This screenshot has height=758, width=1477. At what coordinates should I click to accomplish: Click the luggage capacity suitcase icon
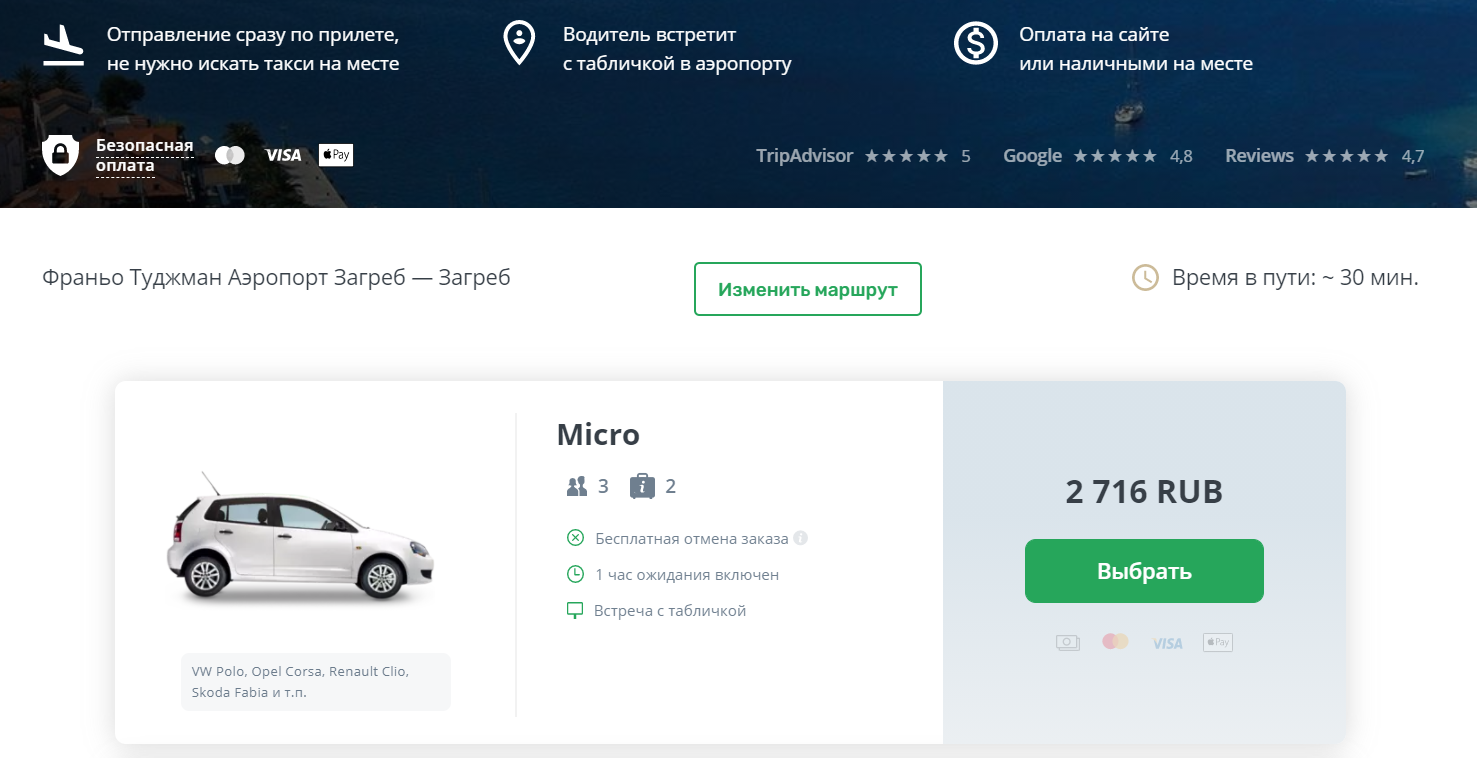[x=642, y=487]
